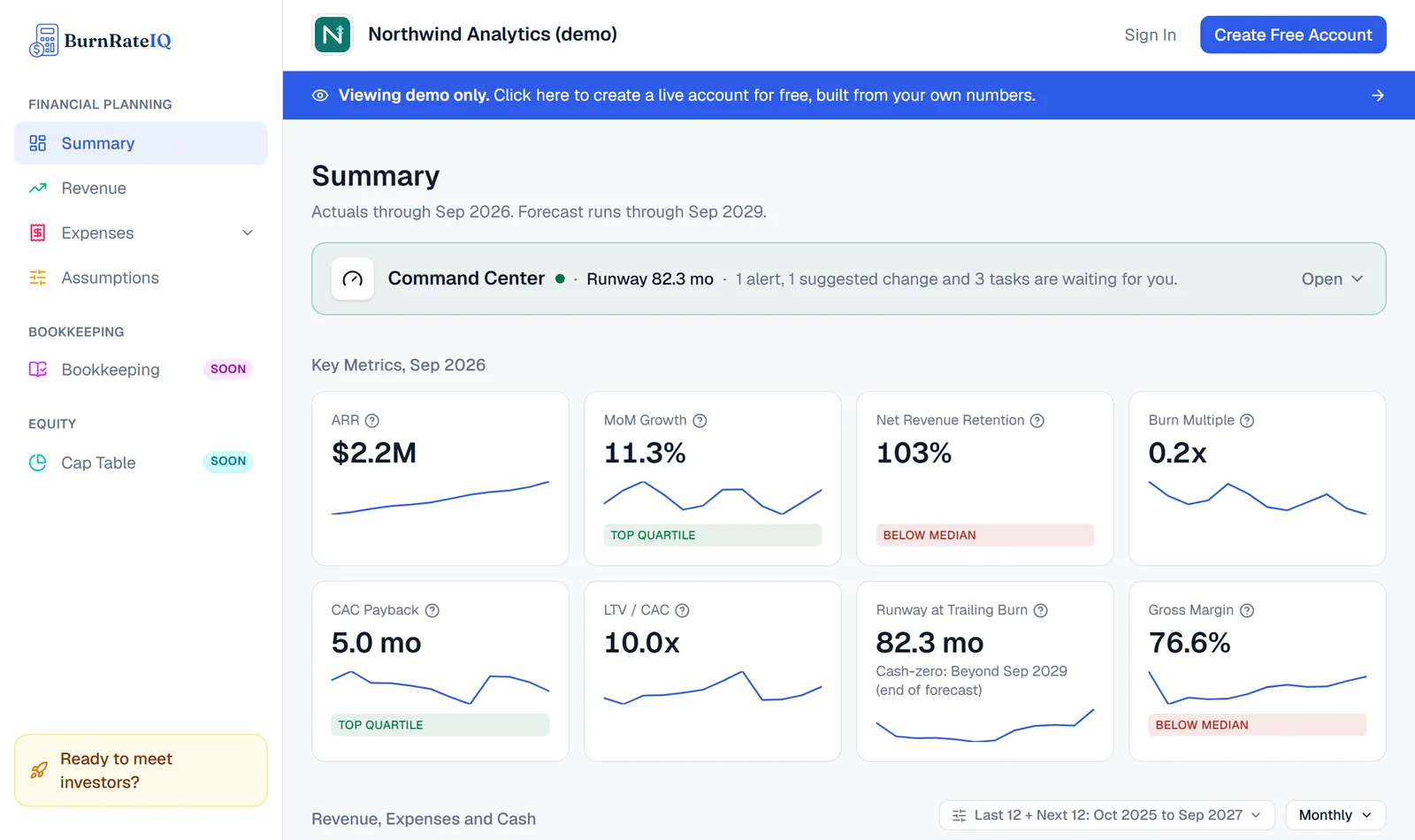
Task: Select the Cap Table sidebar item
Action: point(141,462)
